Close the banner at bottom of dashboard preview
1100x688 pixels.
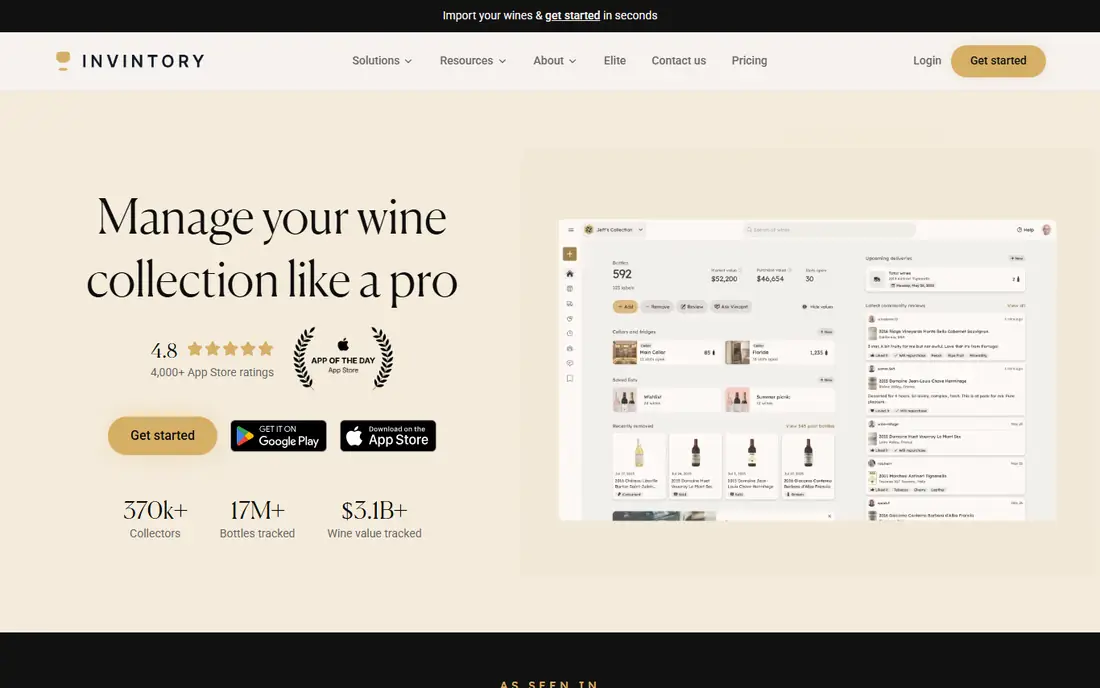coord(829,516)
